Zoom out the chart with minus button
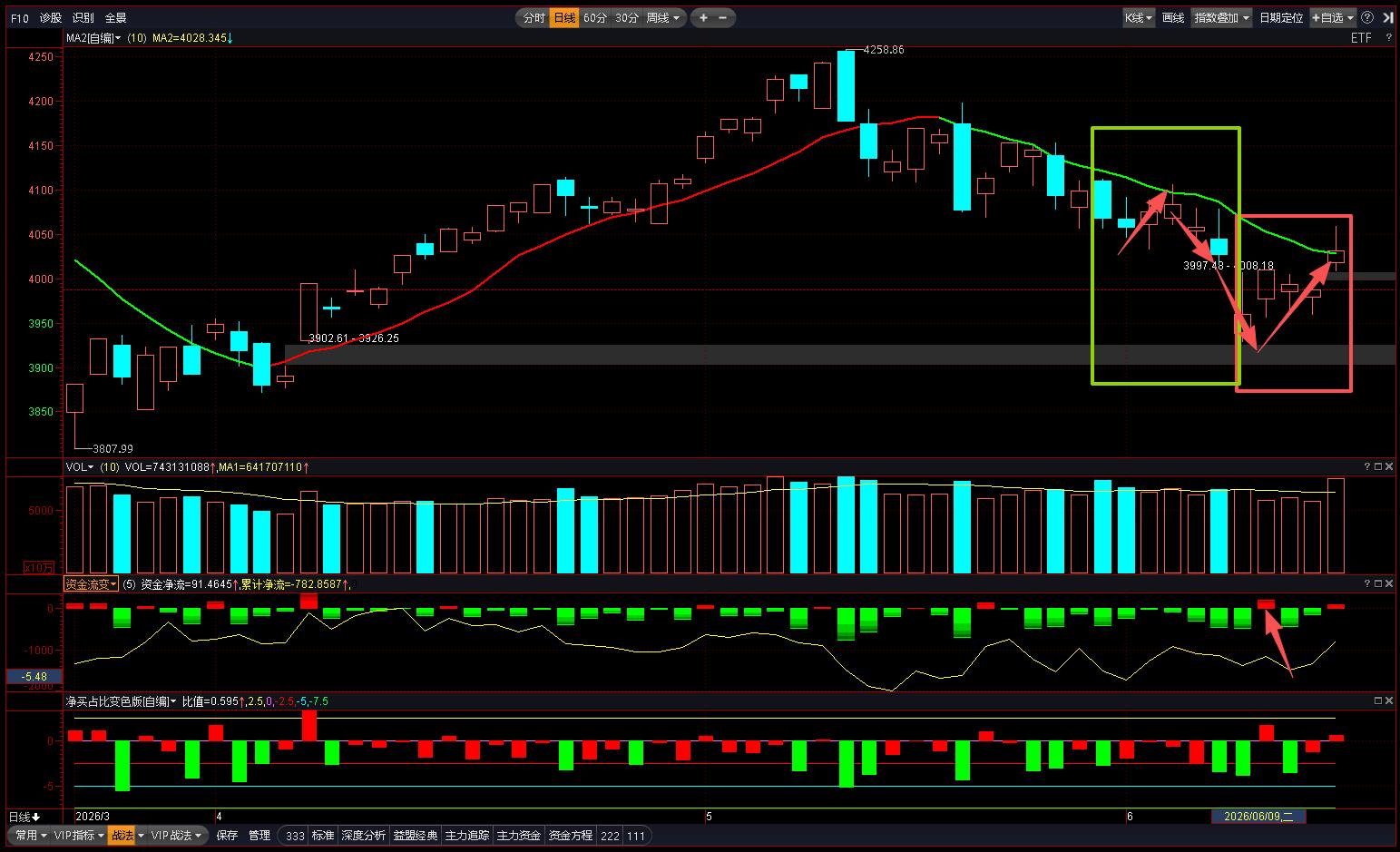Screen dimensions: 1400x852 click(x=723, y=18)
